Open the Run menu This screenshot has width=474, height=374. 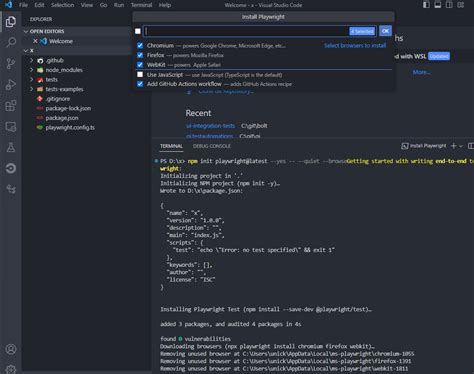[x=119, y=5]
